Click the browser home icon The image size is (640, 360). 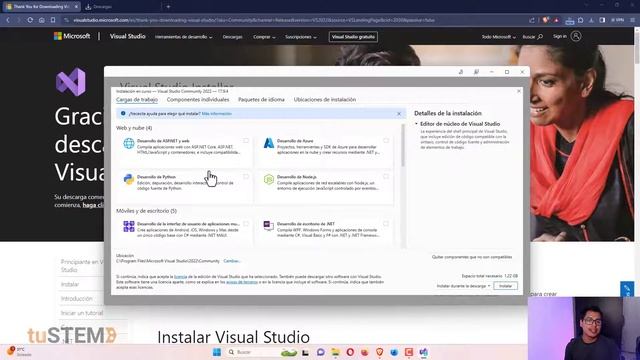(42, 20)
